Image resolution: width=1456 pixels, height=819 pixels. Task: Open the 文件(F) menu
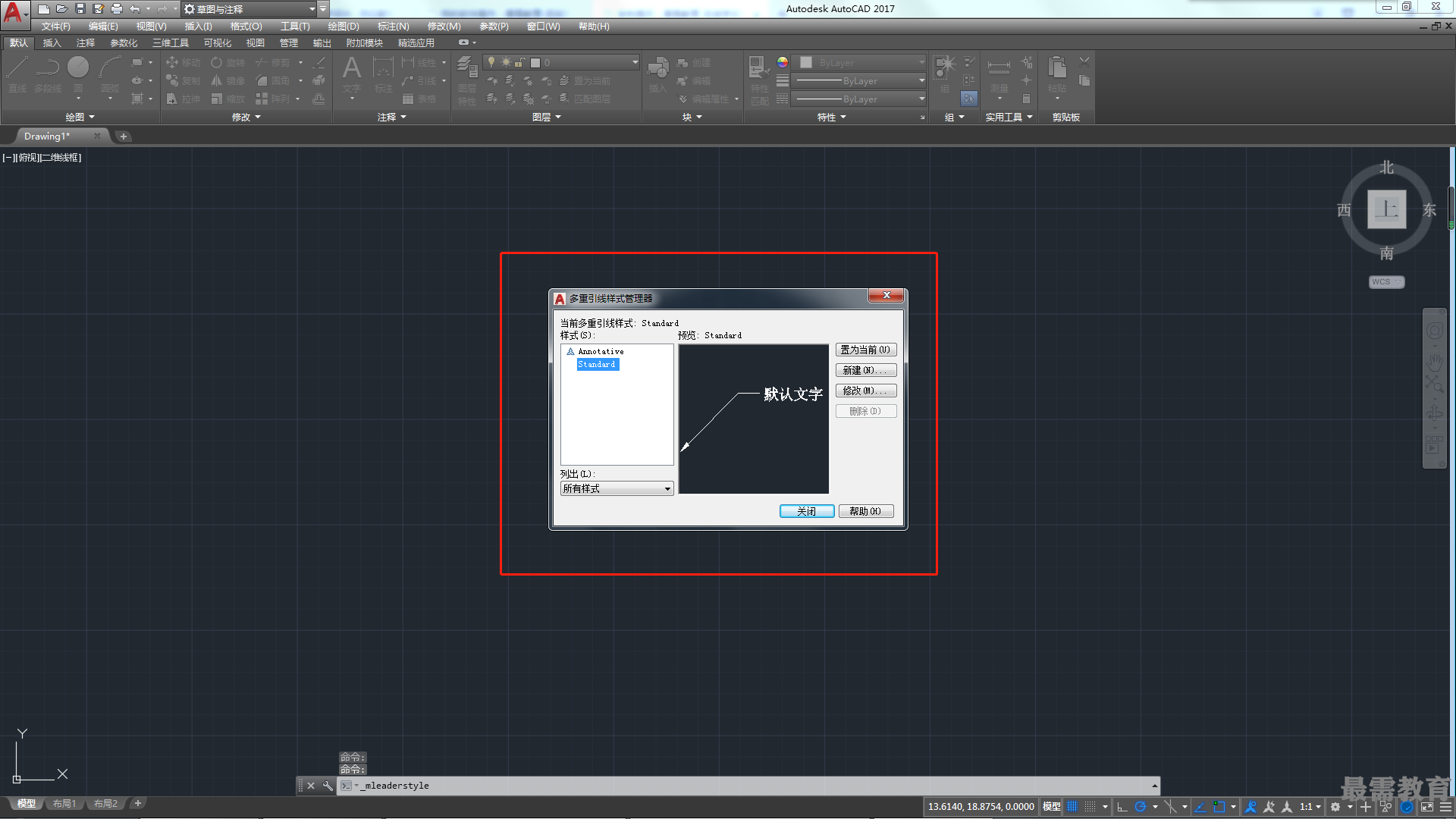coord(55,27)
